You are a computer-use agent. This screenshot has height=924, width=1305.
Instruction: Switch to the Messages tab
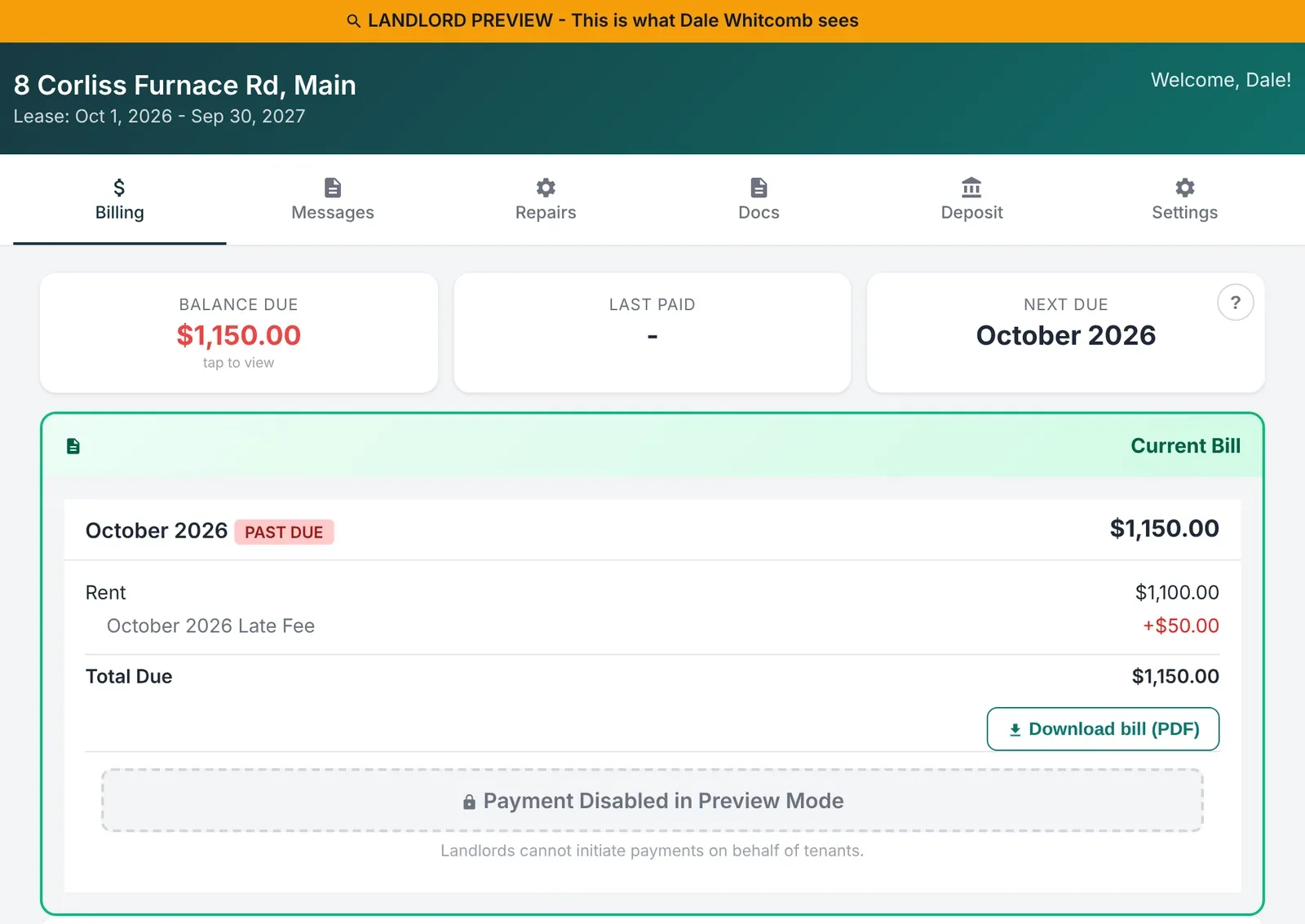pyautogui.click(x=333, y=200)
